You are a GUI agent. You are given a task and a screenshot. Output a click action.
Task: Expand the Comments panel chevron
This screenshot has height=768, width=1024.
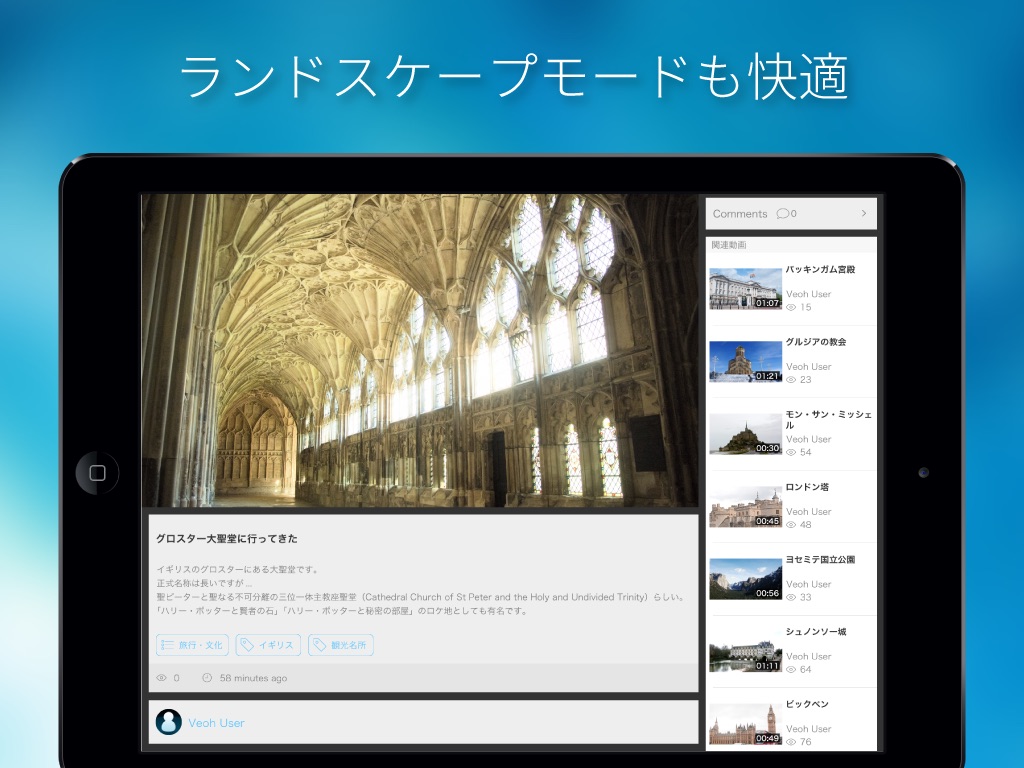[864, 213]
